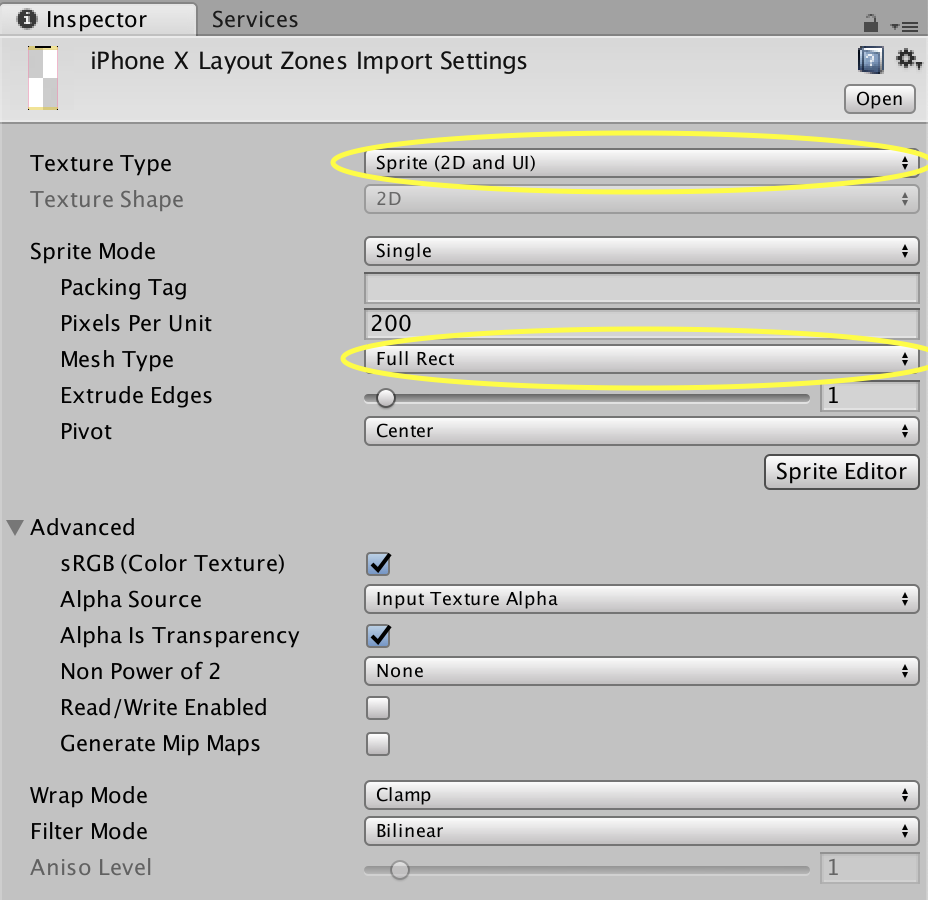Open the Sprite Mode dropdown

pos(642,251)
